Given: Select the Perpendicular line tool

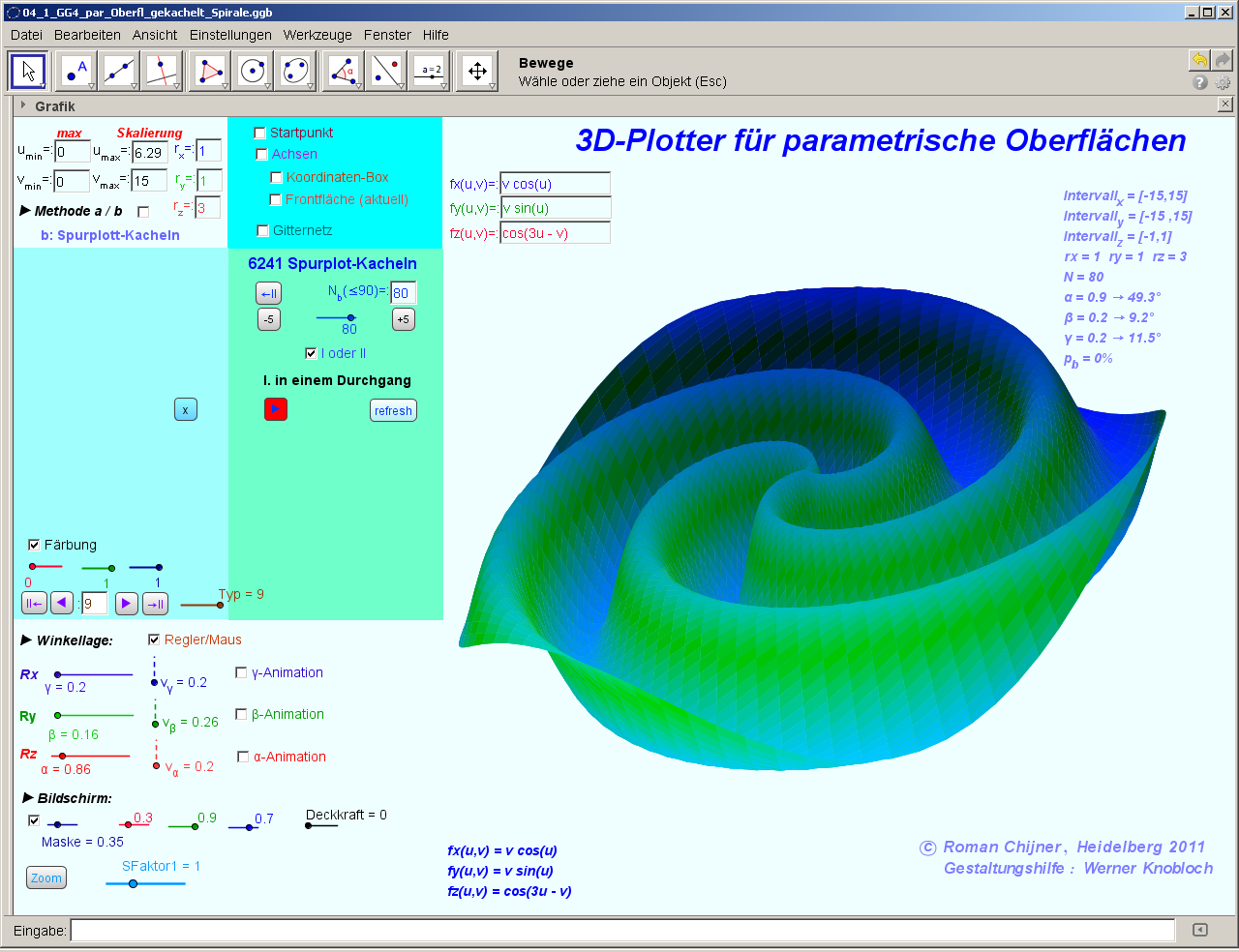Looking at the screenshot, I should pyautogui.click(x=162, y=71).
